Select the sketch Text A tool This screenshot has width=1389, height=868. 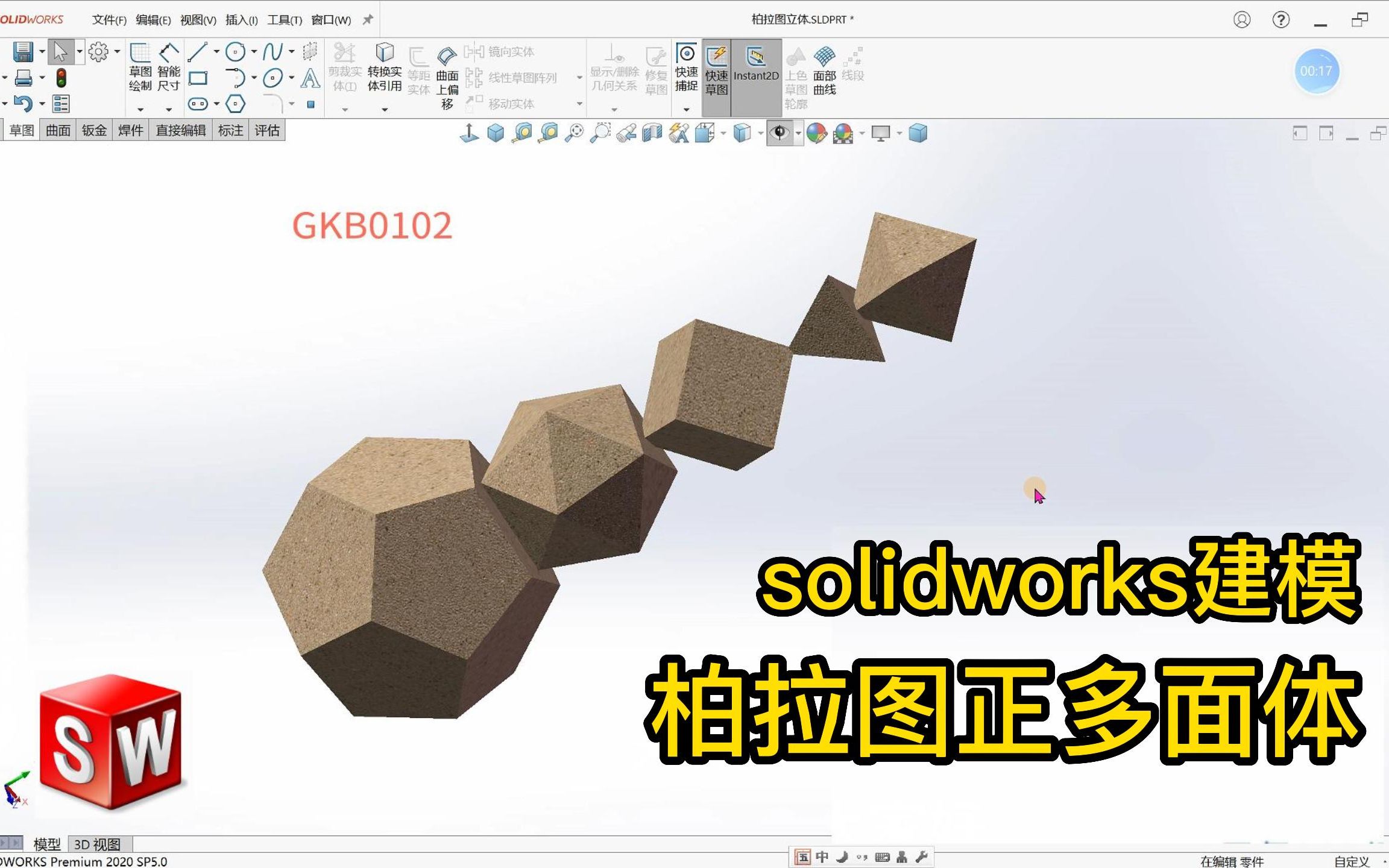click(x=310, y=78)
